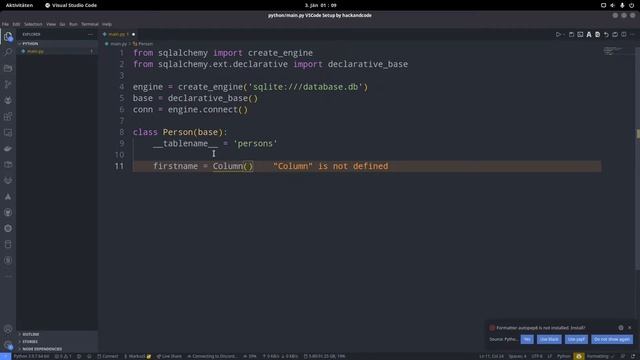This screenshot has width=640, height=360.
Task: Open errors and warnings status indicator
Action: [x=63, y=356]
